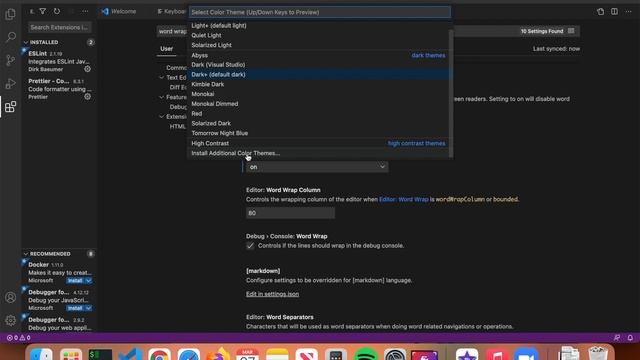Select Light+ (default light) theme
The width and height of the screenshot is (640, 360).
tap(318, 25)
